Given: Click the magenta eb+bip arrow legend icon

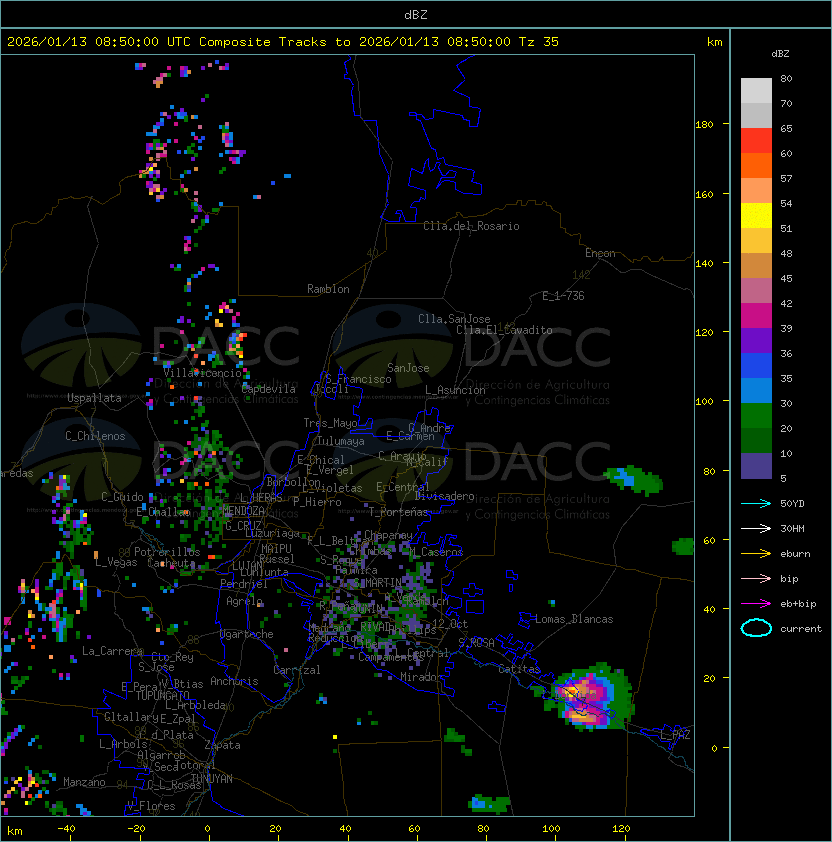Looking at the screenshot, I should pos(756,604).
